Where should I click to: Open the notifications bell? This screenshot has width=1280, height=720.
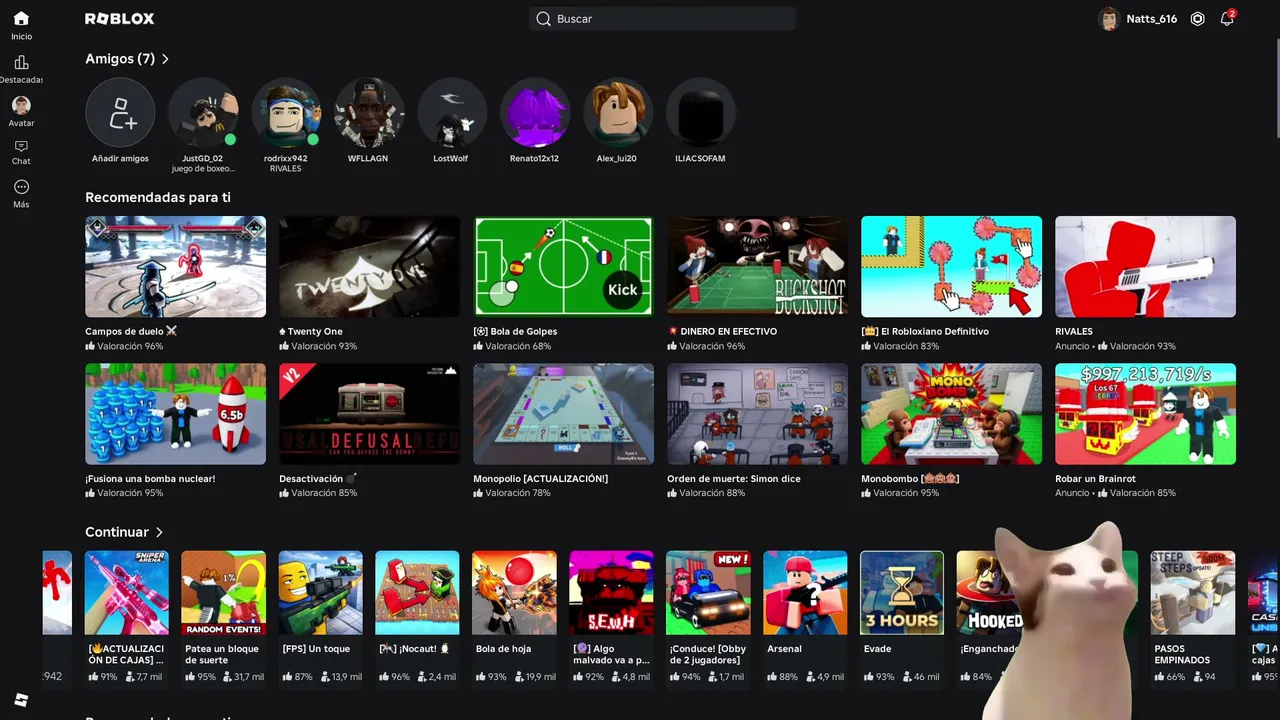click(x=1227, y=19)
